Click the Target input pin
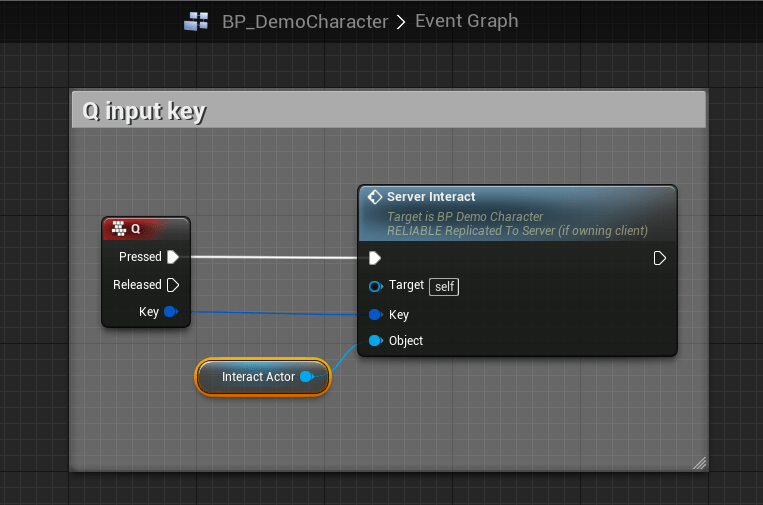 [375, 286]
